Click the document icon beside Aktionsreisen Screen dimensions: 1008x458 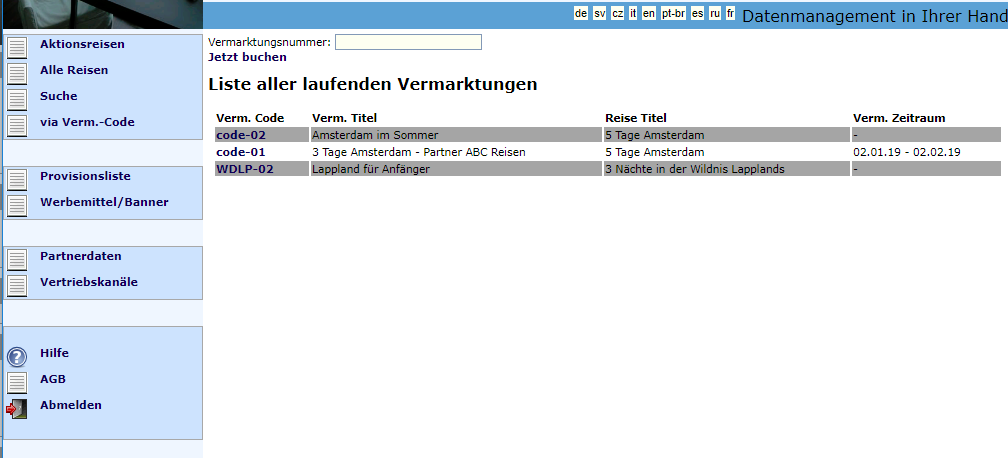[17, 47]
